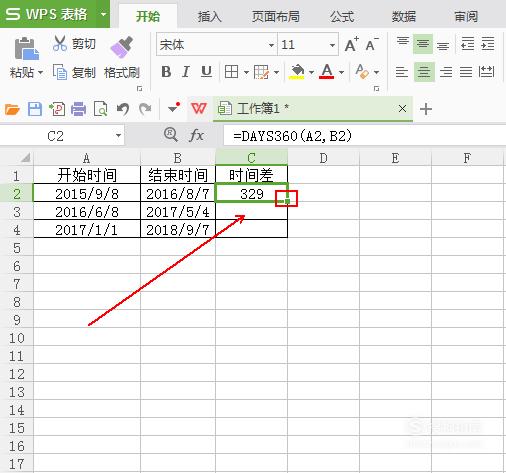Align text right
This screenshot has height=473, width=506.
click(446, 72)
